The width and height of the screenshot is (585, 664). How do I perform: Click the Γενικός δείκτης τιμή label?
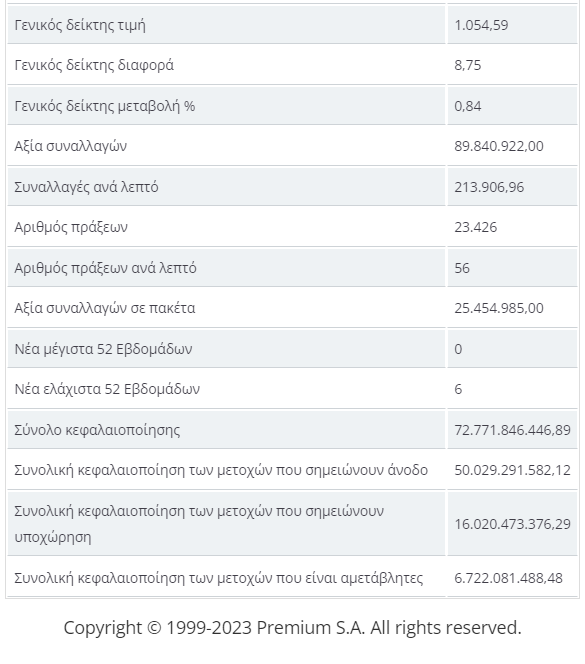tap(80, 25)
